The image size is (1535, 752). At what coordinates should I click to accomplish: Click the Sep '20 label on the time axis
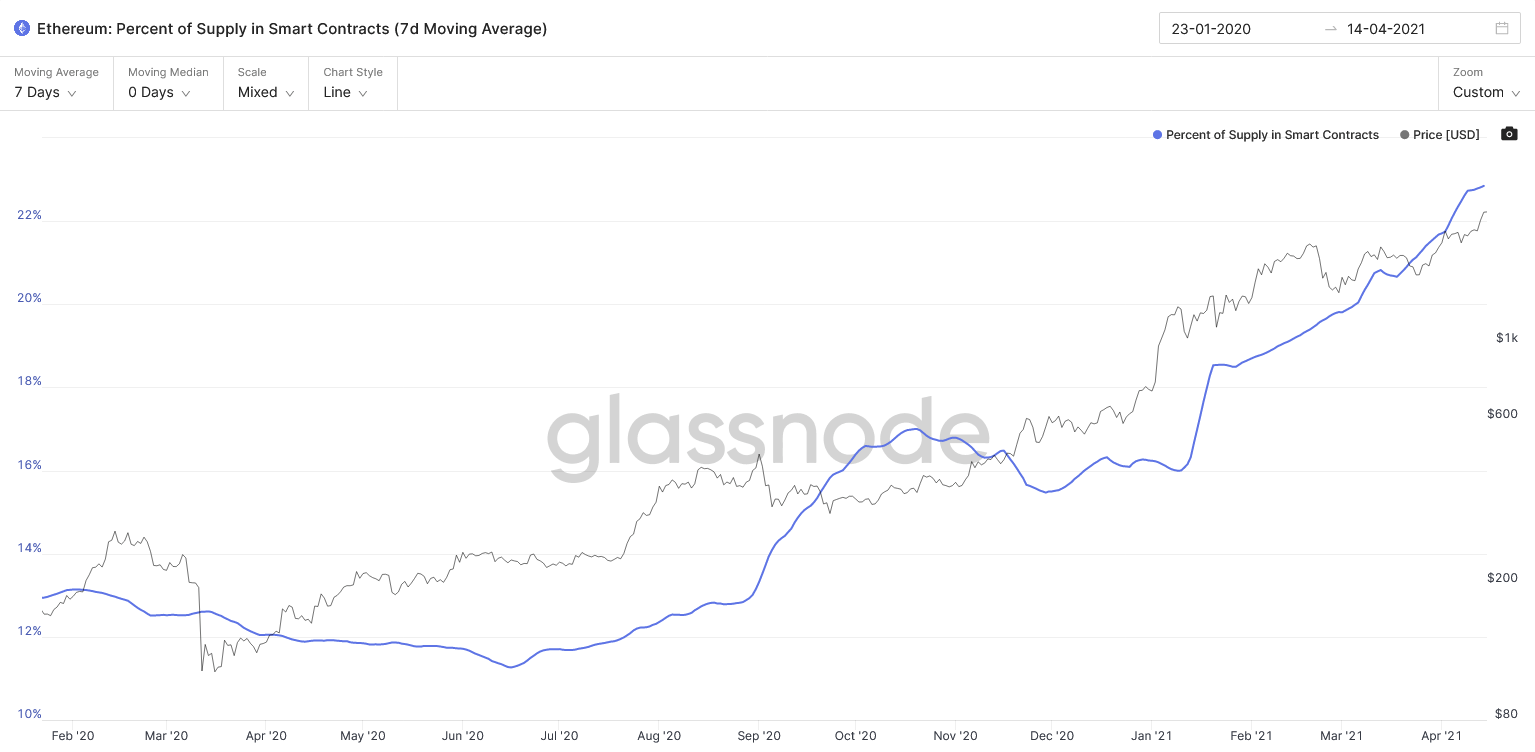pyautogui.click(x=759, y=736)
